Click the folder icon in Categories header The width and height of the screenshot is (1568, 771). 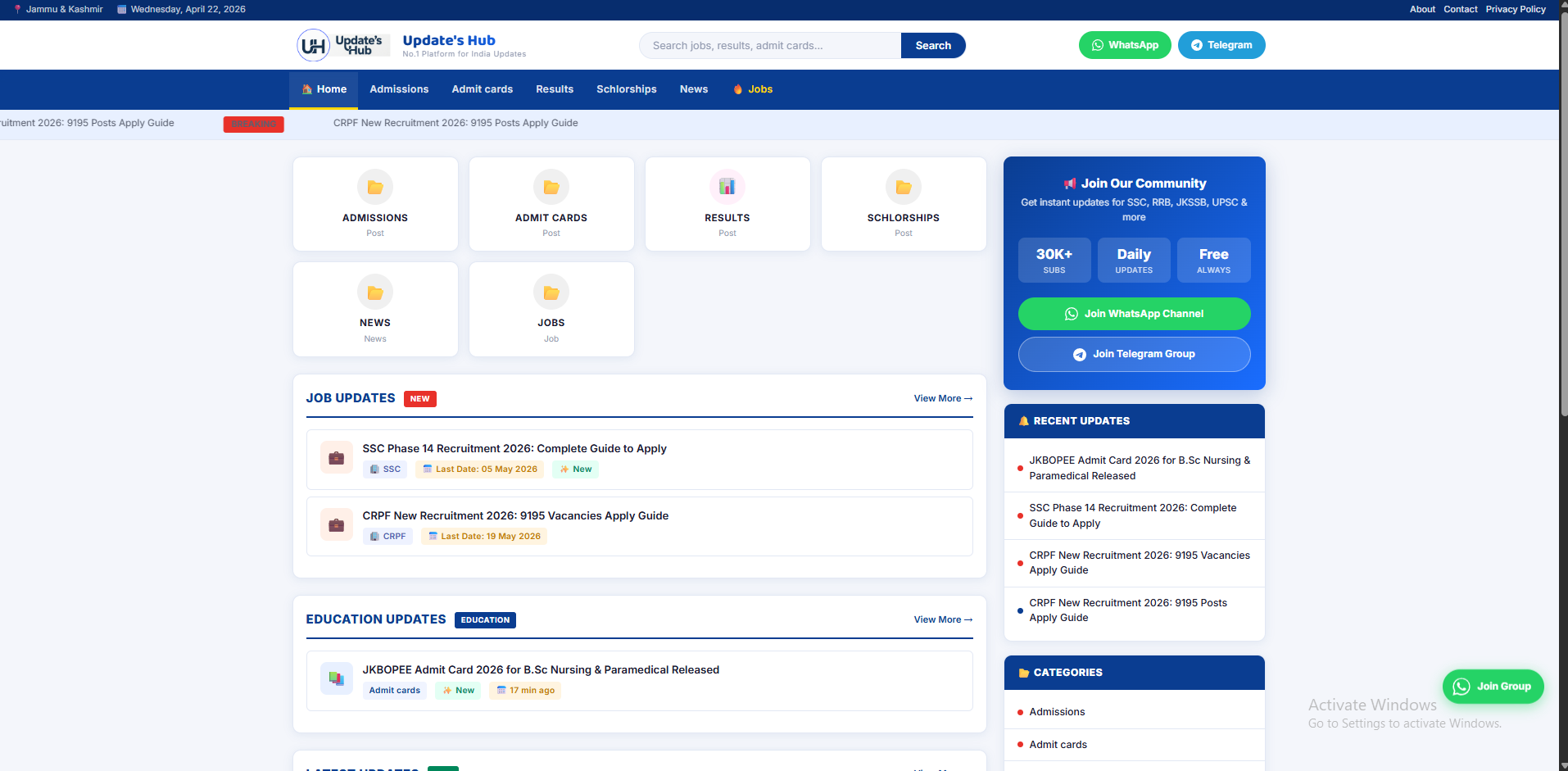coord(1023,673)
